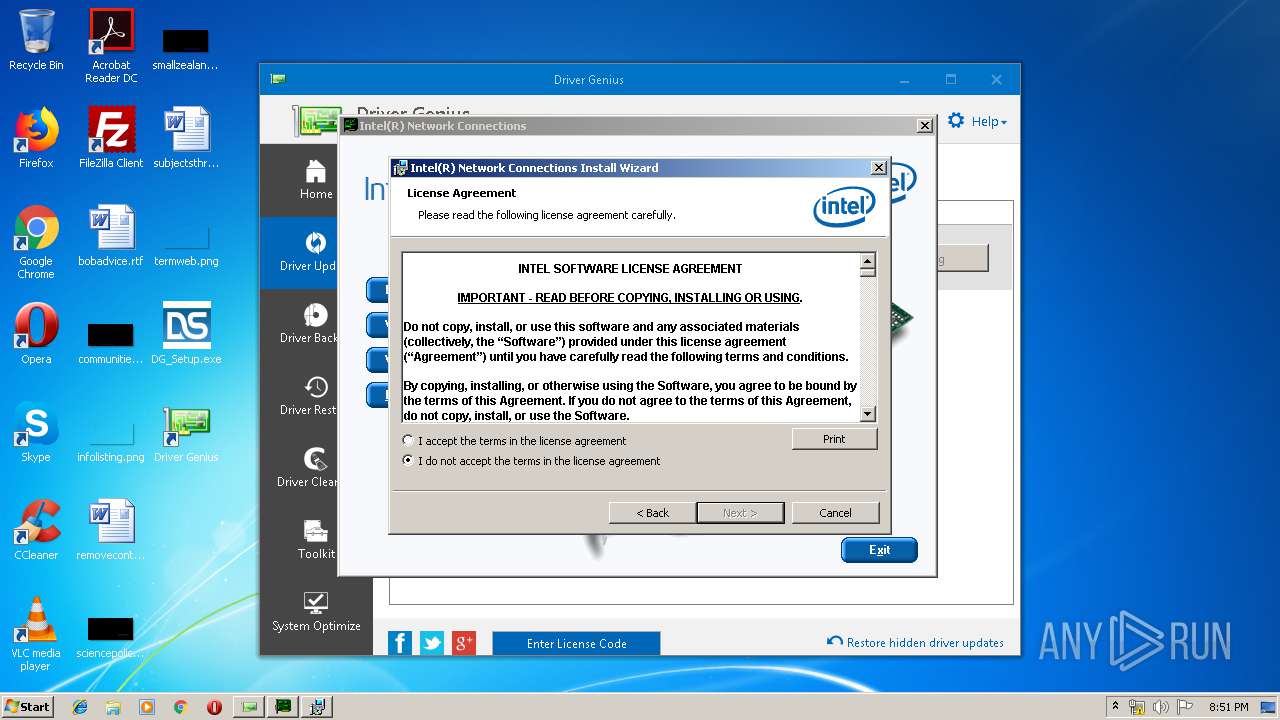
Task: Click the settings gear icon in Driver Genius
Action: (x=956, y=120)
